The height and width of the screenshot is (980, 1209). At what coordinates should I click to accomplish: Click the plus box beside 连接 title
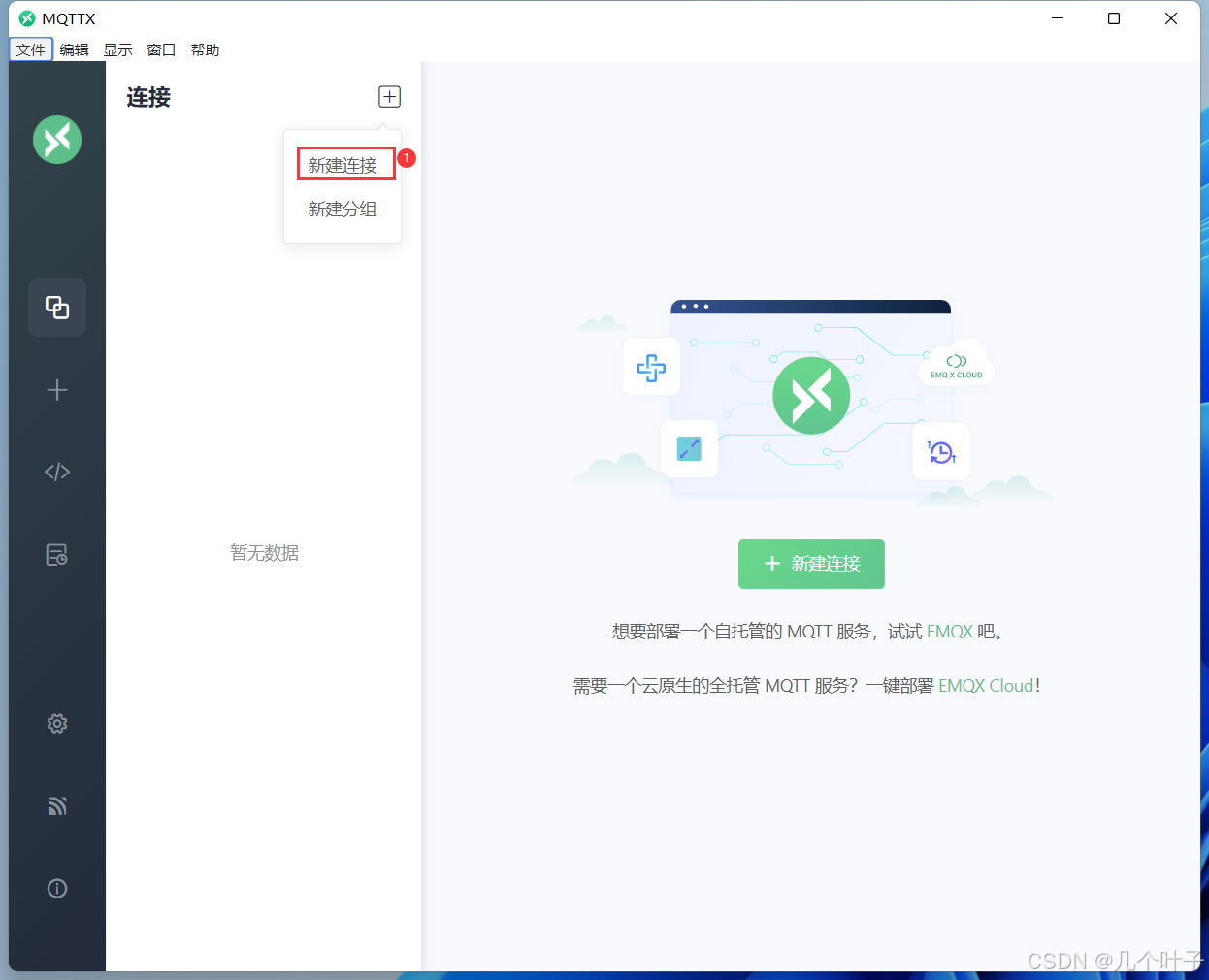pyautogui.click(x=389, y=97)
